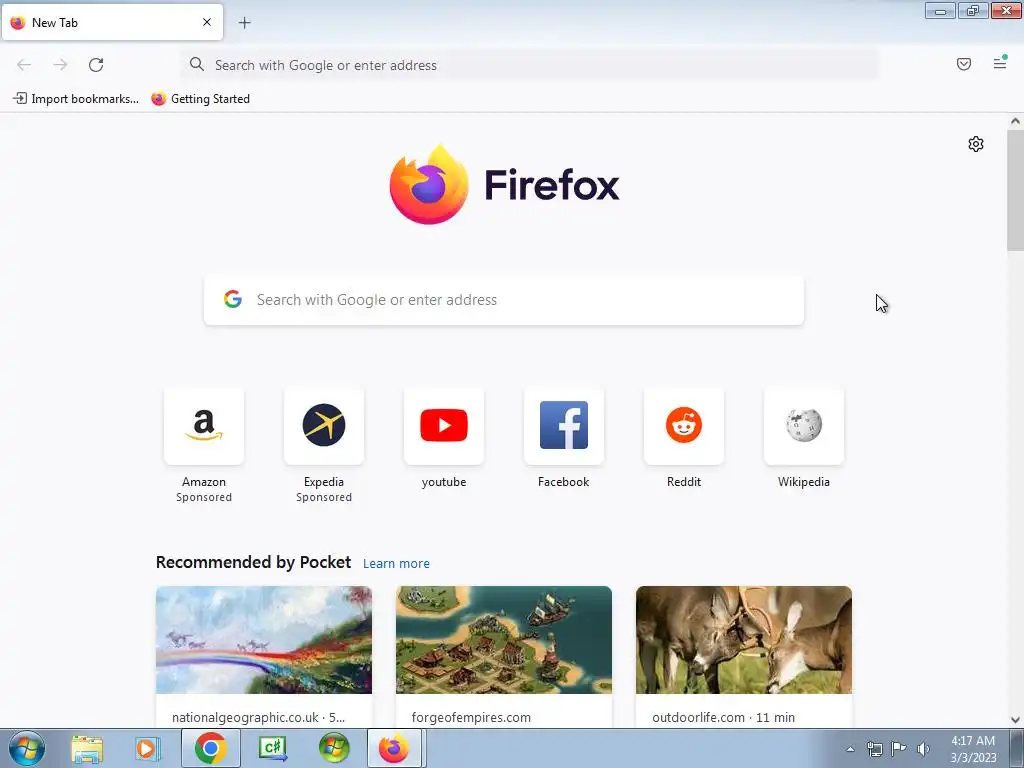The image size is (1024, 768).
Task: Click the search magnifier icon in address bar
Action: pyautogui.click(x=197, y=64)
